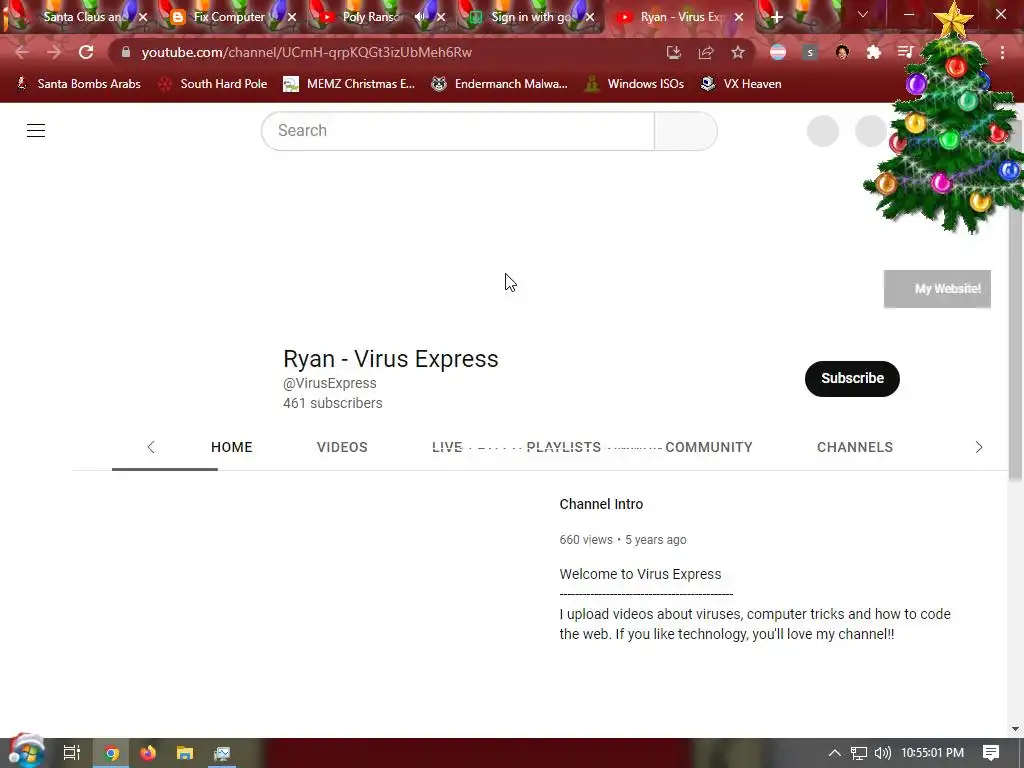1024x768 pixels.
Task: Open the volume tray icon
Action: (x=882, y=753)
